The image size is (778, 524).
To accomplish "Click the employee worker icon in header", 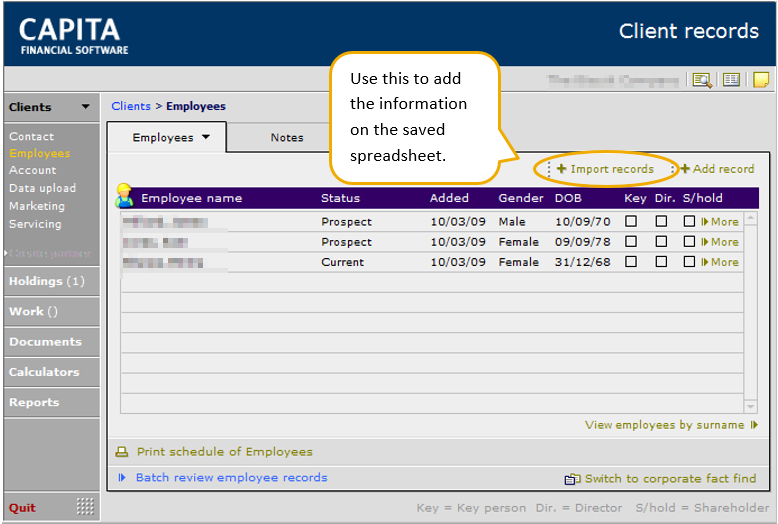I will [124, 195].
